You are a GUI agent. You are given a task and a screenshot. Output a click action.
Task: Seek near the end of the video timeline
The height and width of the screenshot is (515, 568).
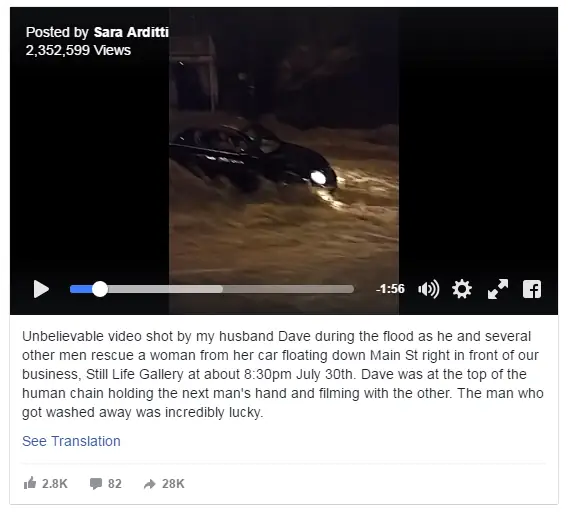point(344,289)
